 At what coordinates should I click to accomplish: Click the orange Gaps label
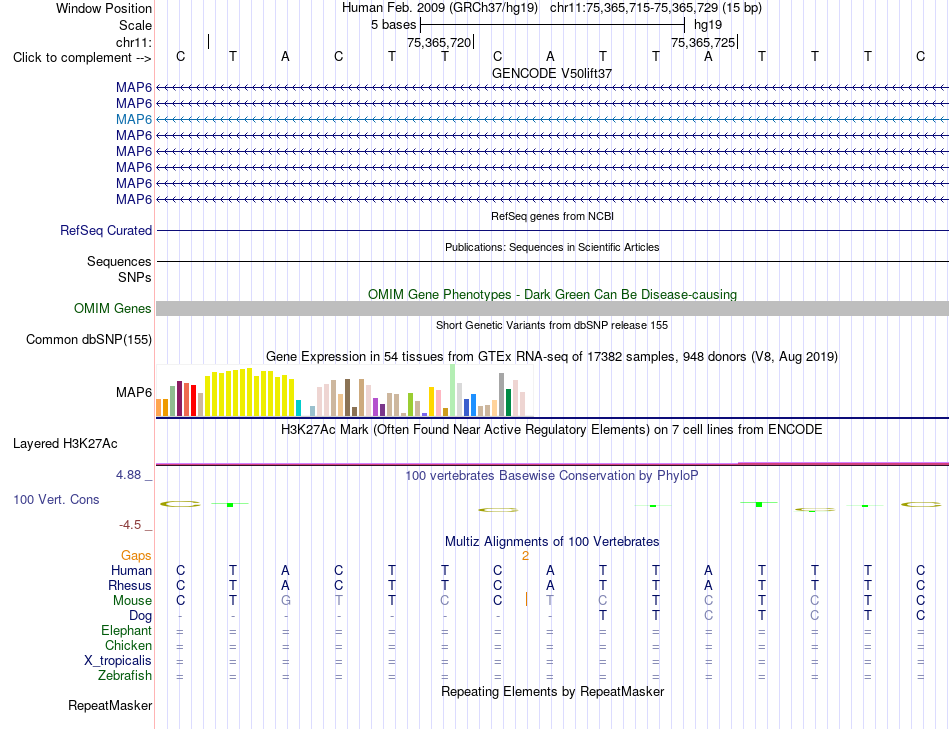tap(136, 556)
